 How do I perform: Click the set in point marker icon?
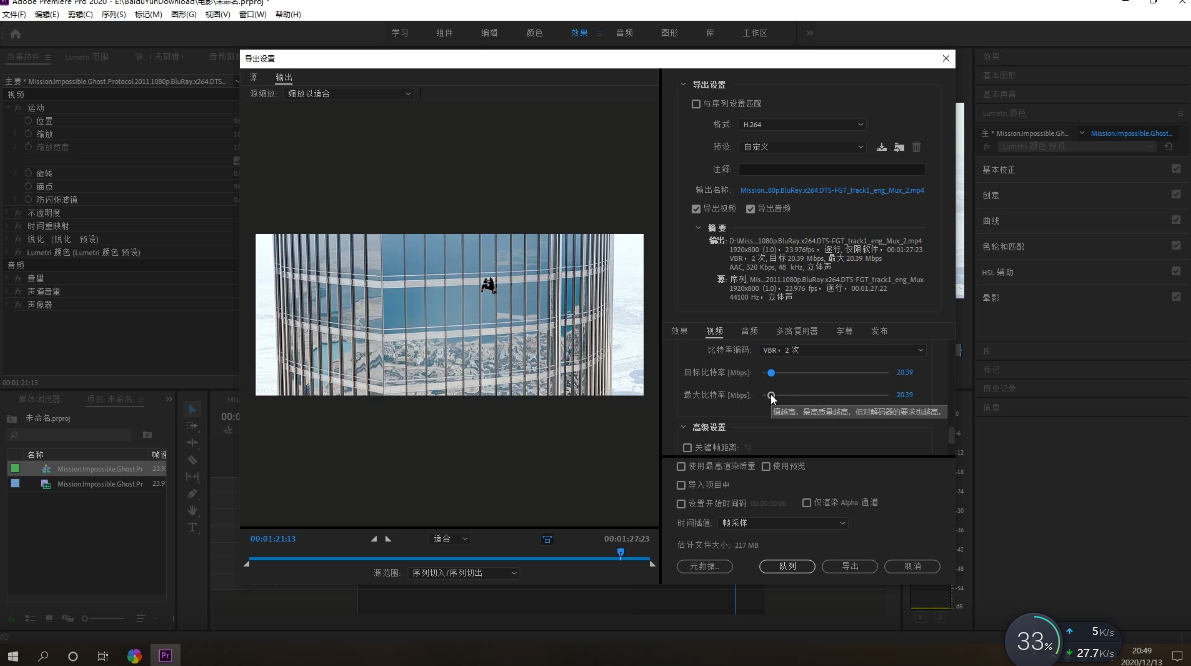pos(374,539)
